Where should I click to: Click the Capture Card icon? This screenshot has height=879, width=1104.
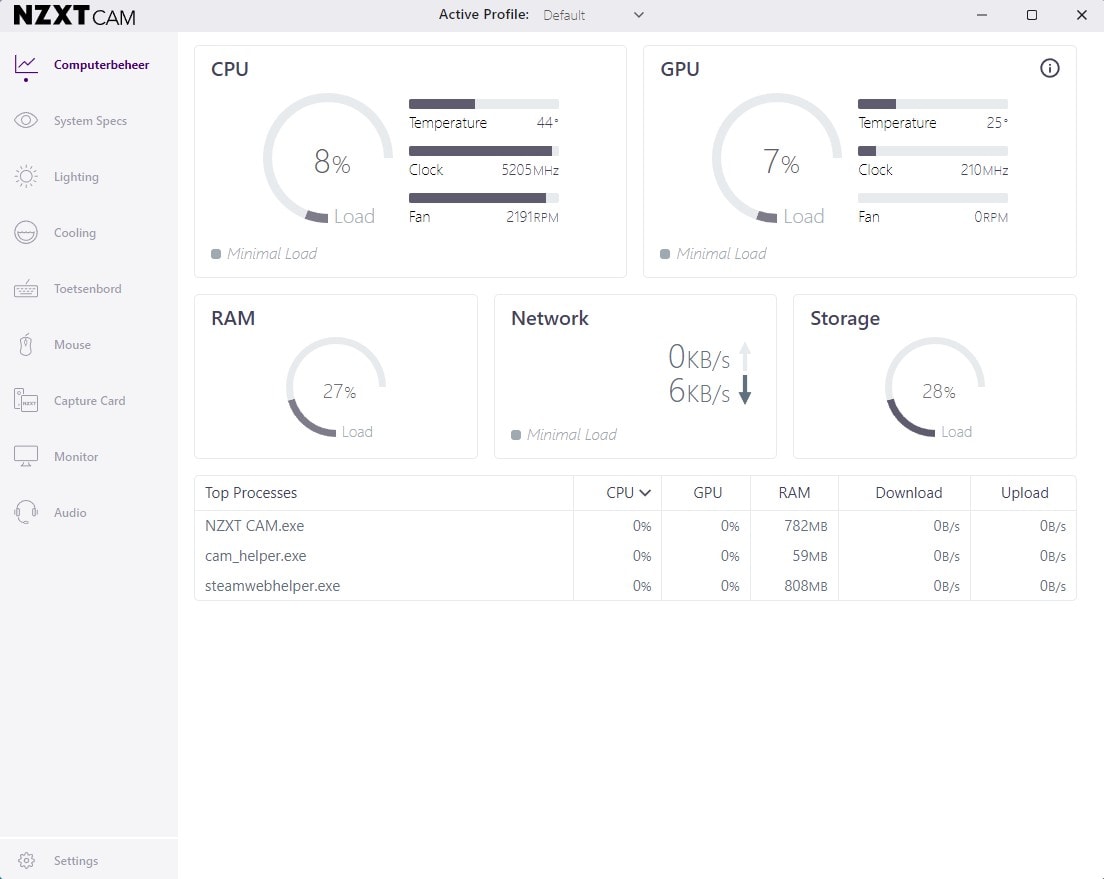click(x=26, y=400)
